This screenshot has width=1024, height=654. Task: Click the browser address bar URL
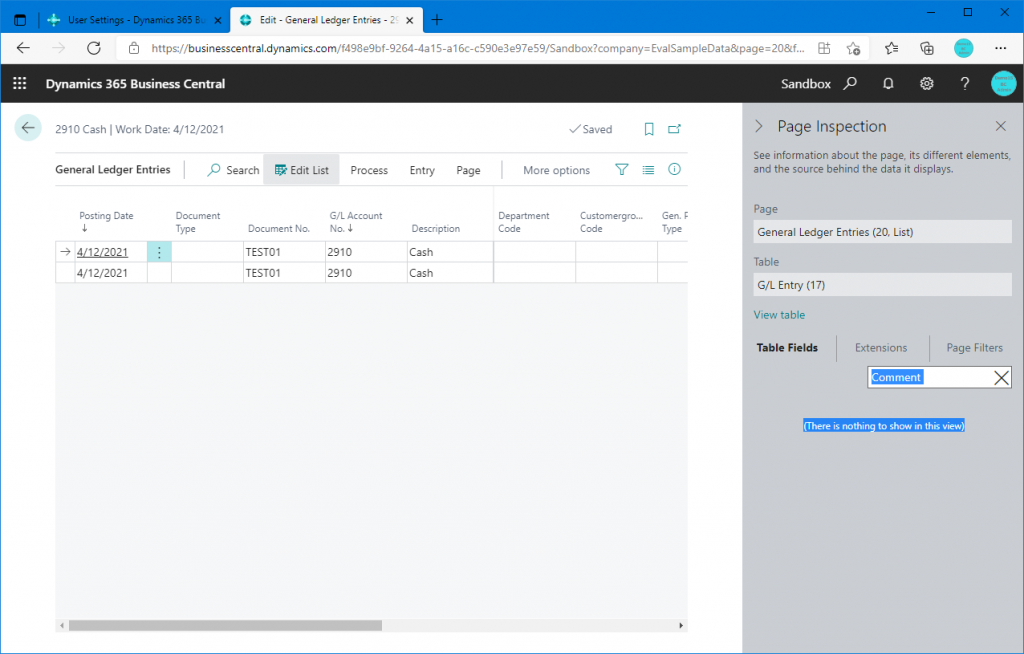pyautogui.click(x=478, y=48)
